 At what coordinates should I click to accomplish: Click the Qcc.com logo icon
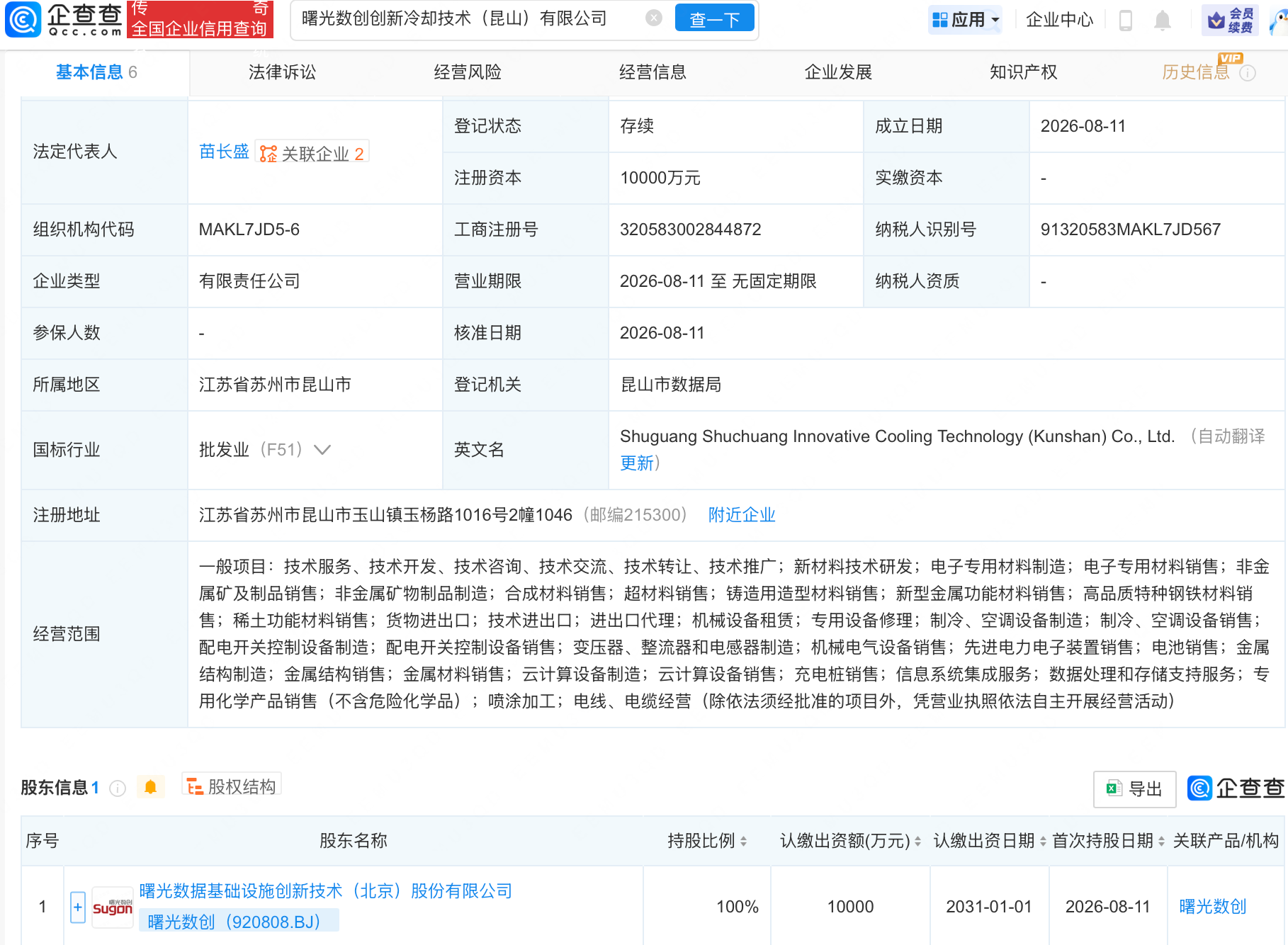click(23, 19)
